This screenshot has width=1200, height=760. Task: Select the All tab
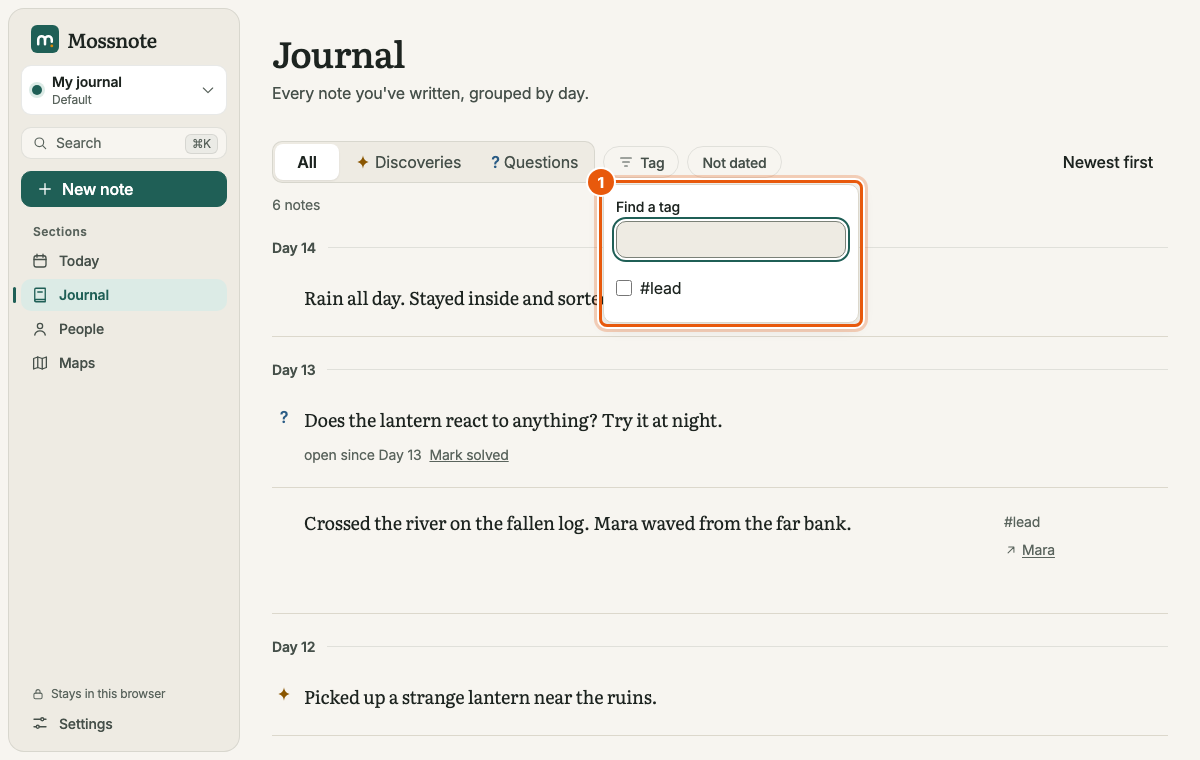tap(307, 162)
